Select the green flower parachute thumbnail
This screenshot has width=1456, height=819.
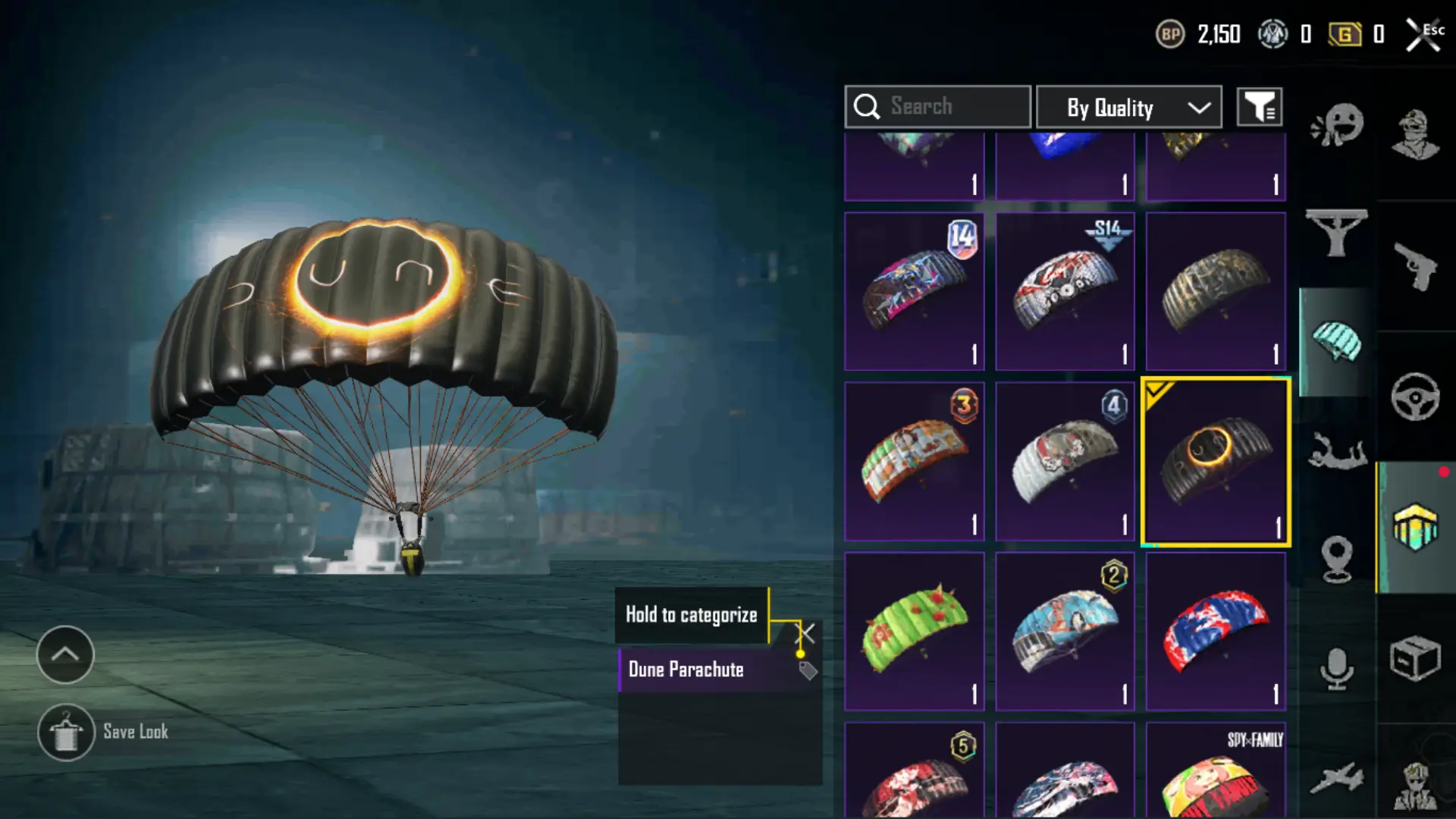pyautogui.click(x=915, y=631)
